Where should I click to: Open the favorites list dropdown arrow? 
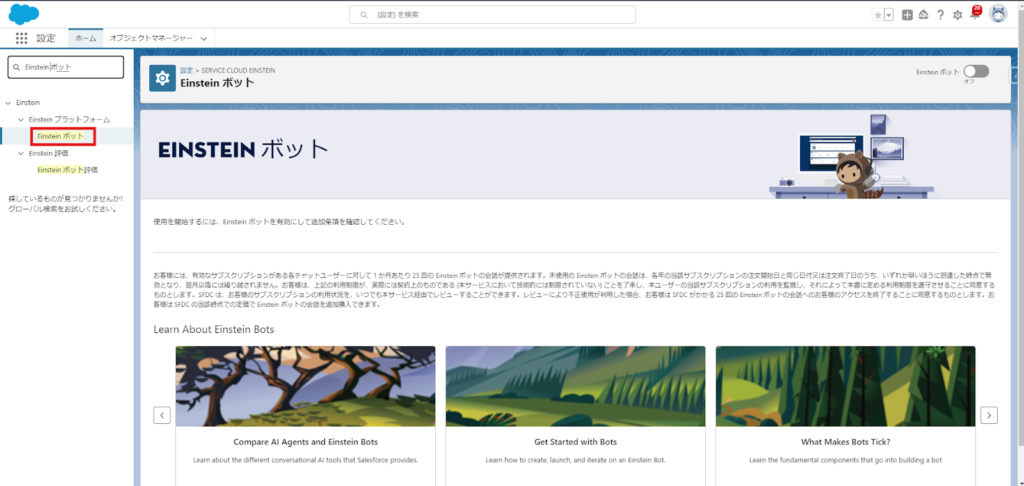(888, 15)
